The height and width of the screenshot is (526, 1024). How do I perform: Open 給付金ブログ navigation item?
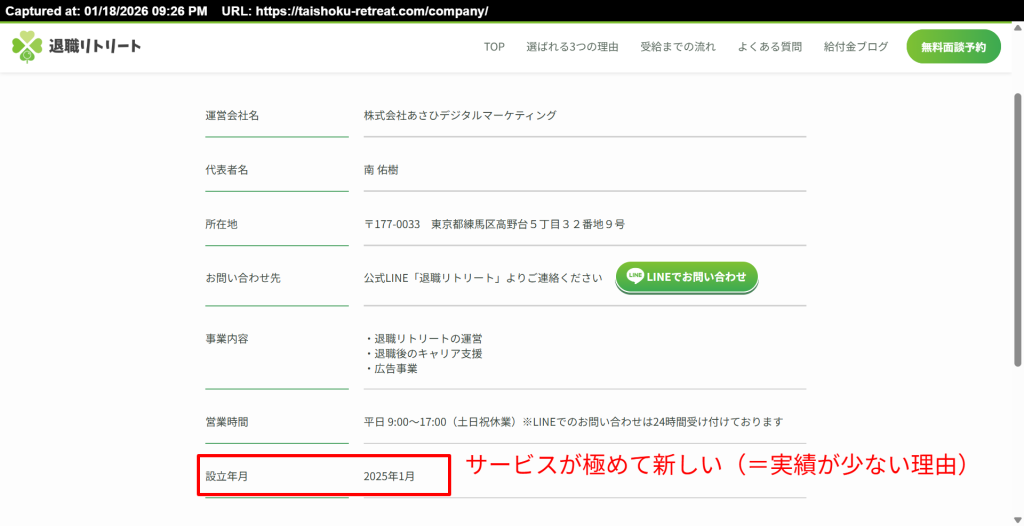(x=856, y=47)
